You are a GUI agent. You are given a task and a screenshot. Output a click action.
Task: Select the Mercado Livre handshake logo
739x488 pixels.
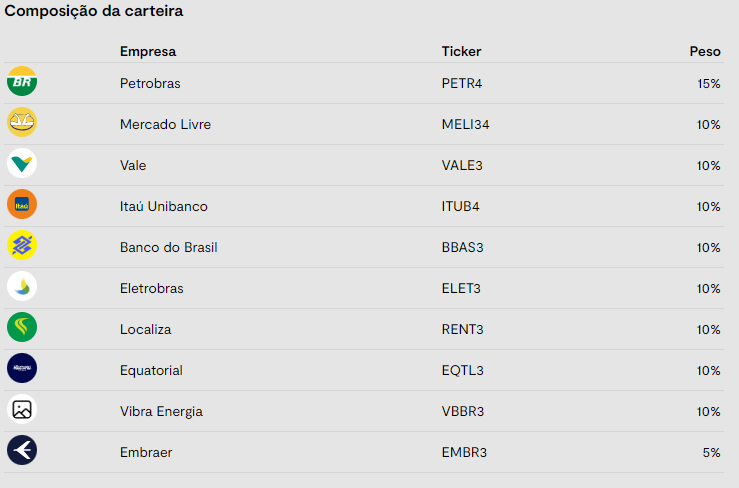pyautogui.click(x=22, y=122)
